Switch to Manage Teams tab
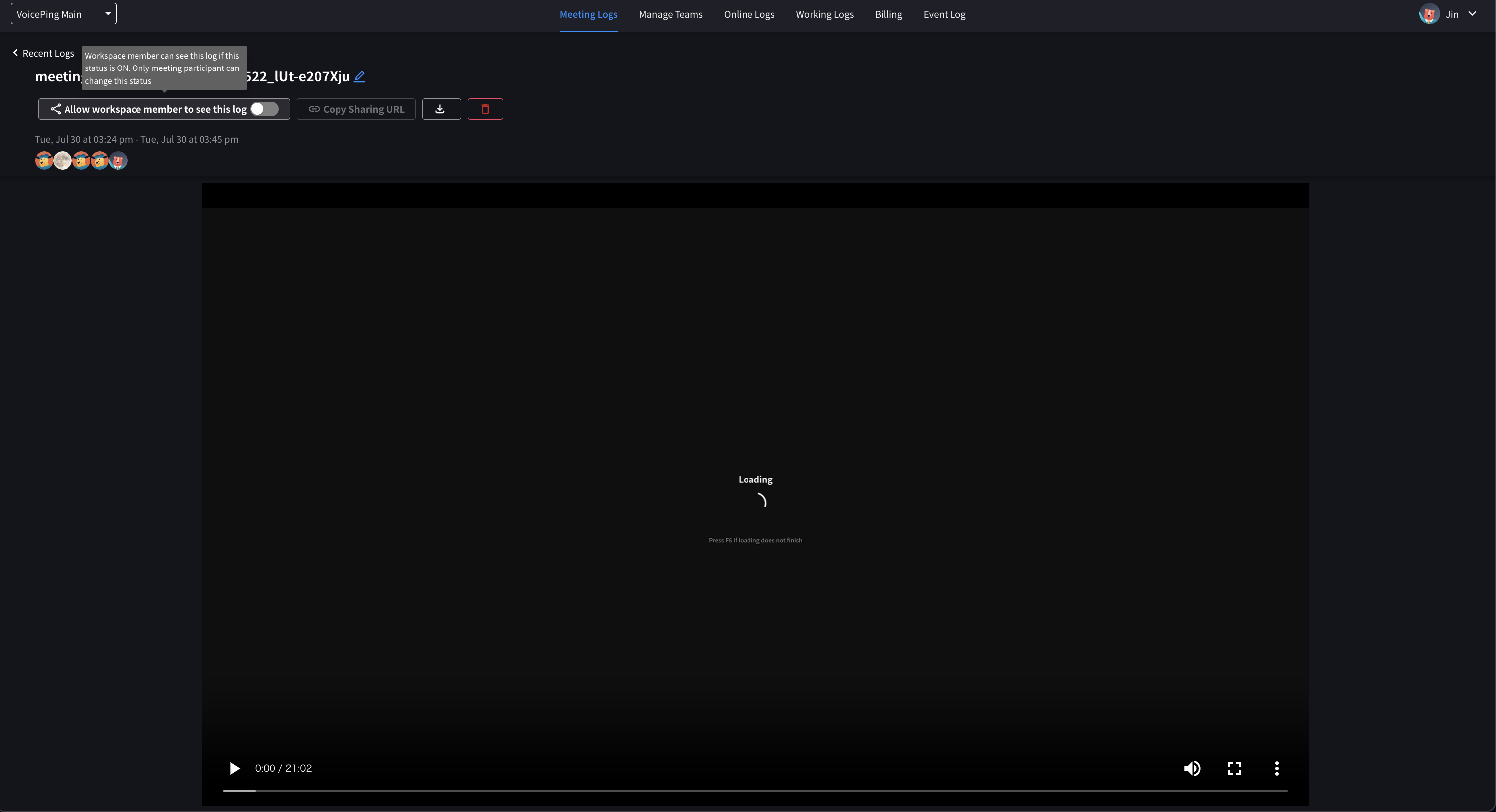 670,14
